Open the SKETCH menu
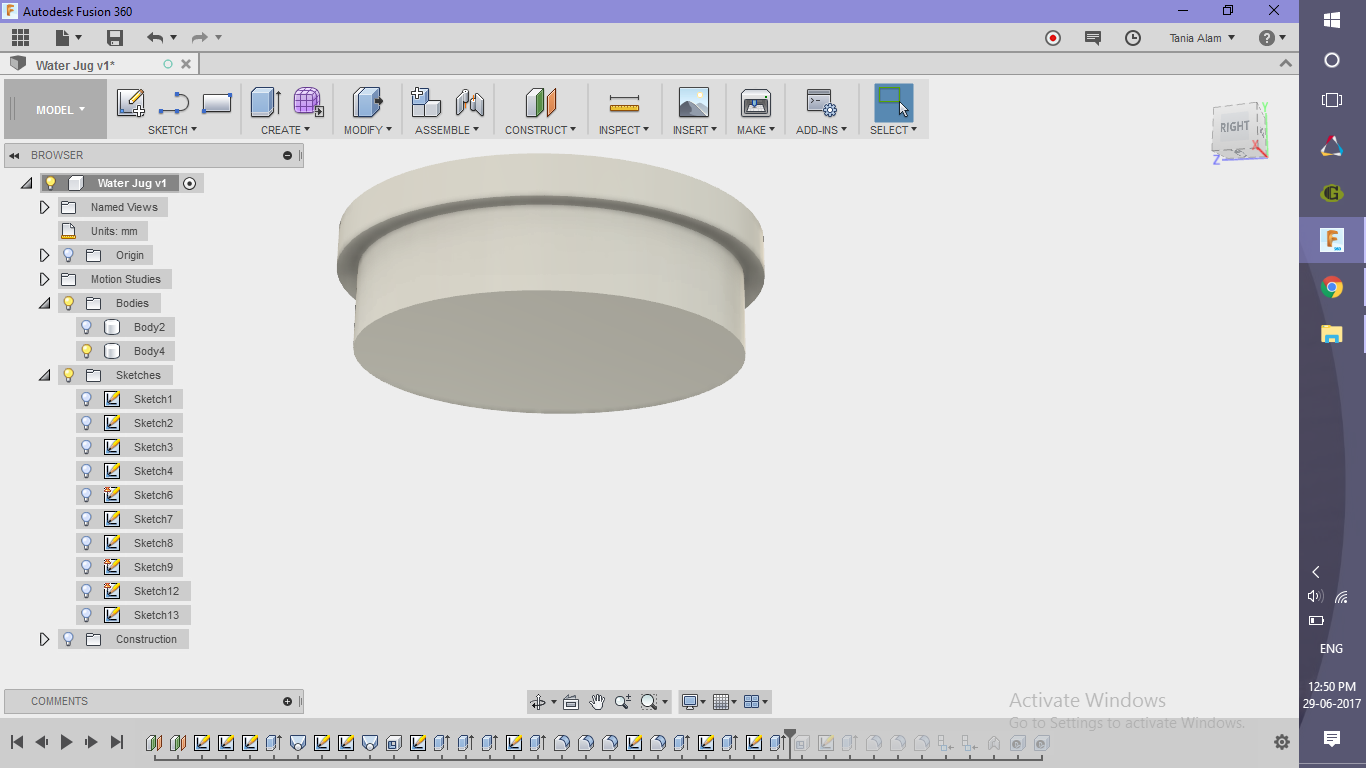Screen dimensions: 1366x768 point(172,130)
